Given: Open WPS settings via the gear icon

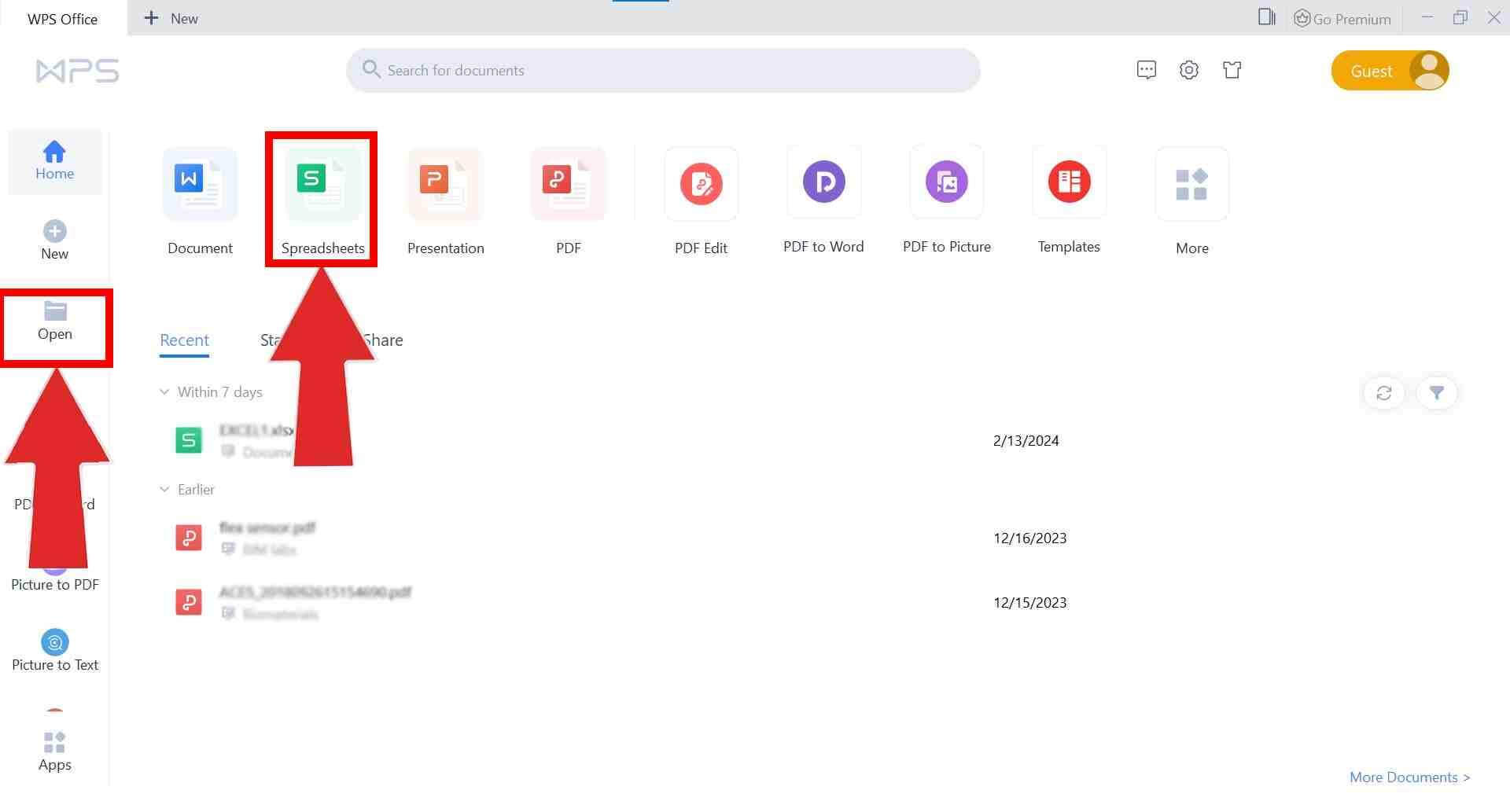Looking at the screenshot, I should pyautogui.click(x=1189, y=69).
